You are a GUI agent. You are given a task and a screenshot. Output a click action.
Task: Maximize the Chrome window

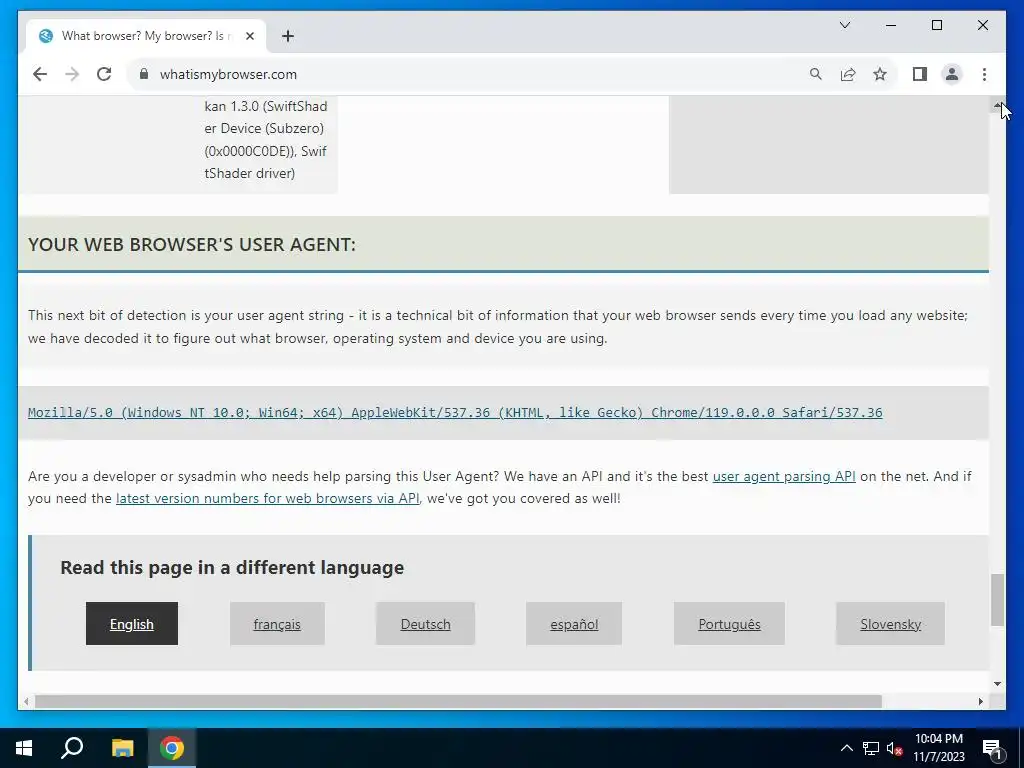click(936, 25)
